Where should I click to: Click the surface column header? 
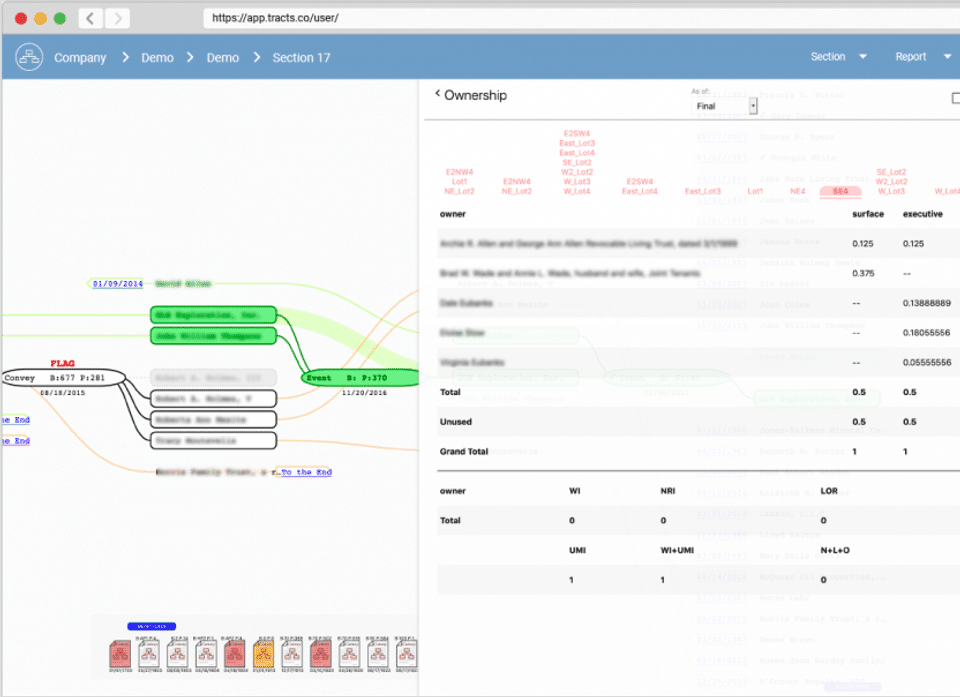click(868, 214)
